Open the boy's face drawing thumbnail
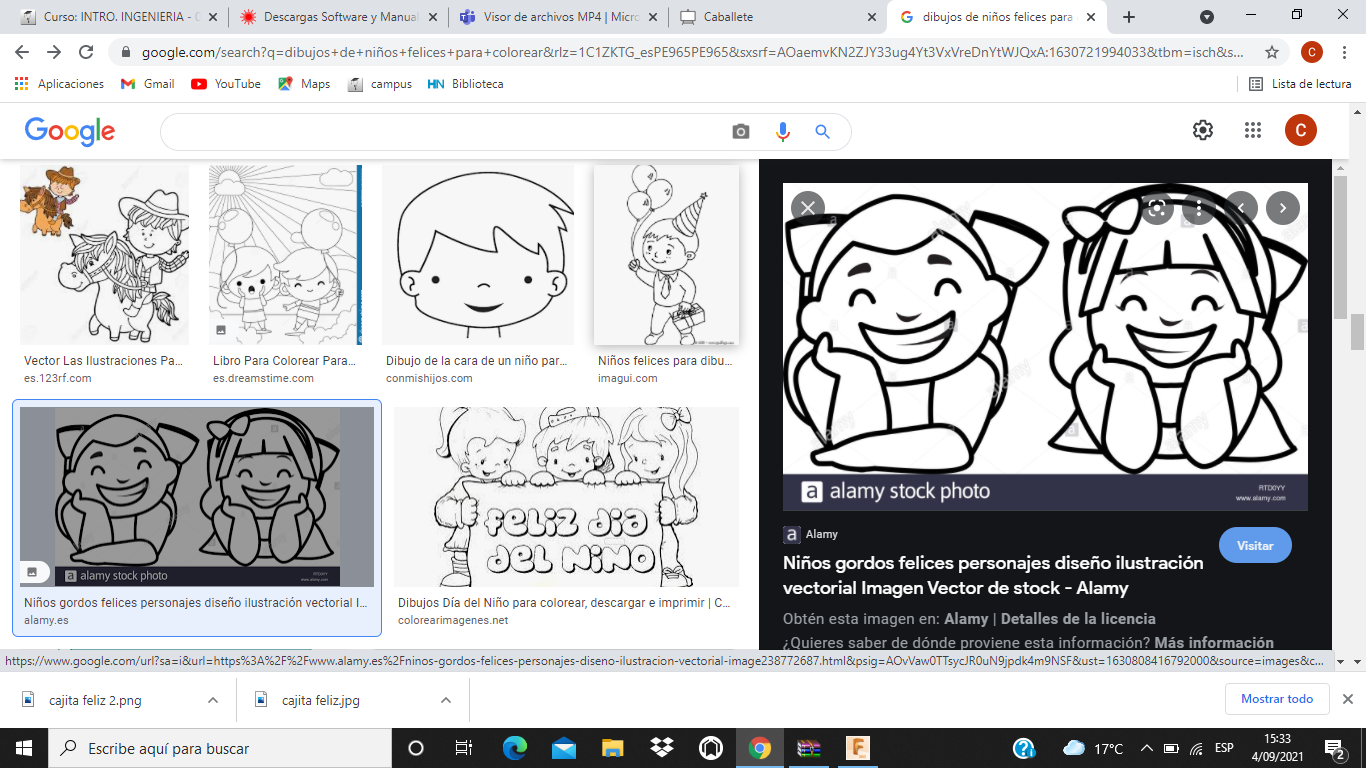This screenshot has width=1366, height=768. pyautogui.click(x=478, y=255)
